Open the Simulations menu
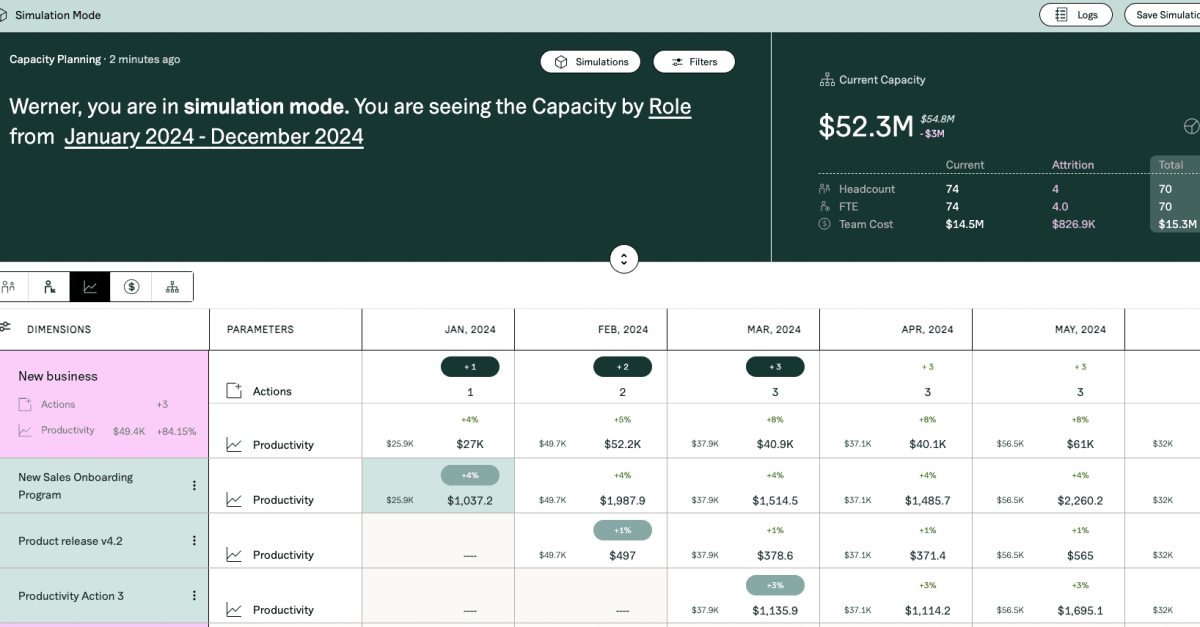The image size is (1200, 627). [591, 62]
